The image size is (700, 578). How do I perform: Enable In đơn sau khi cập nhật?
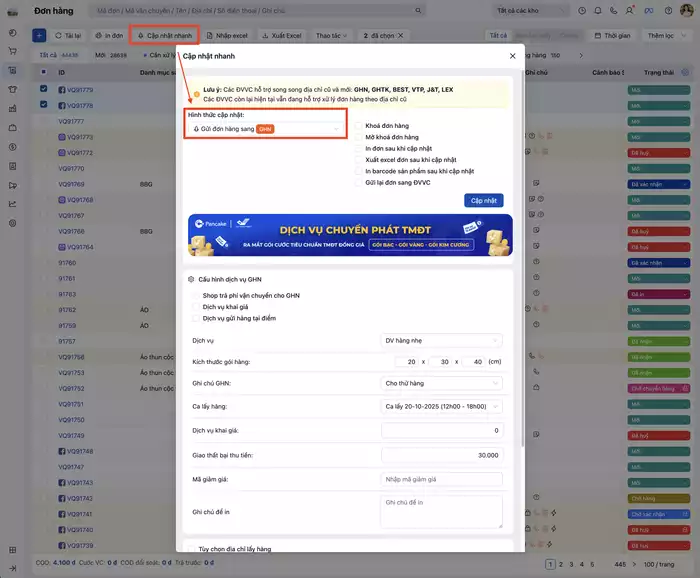(358, 148)
